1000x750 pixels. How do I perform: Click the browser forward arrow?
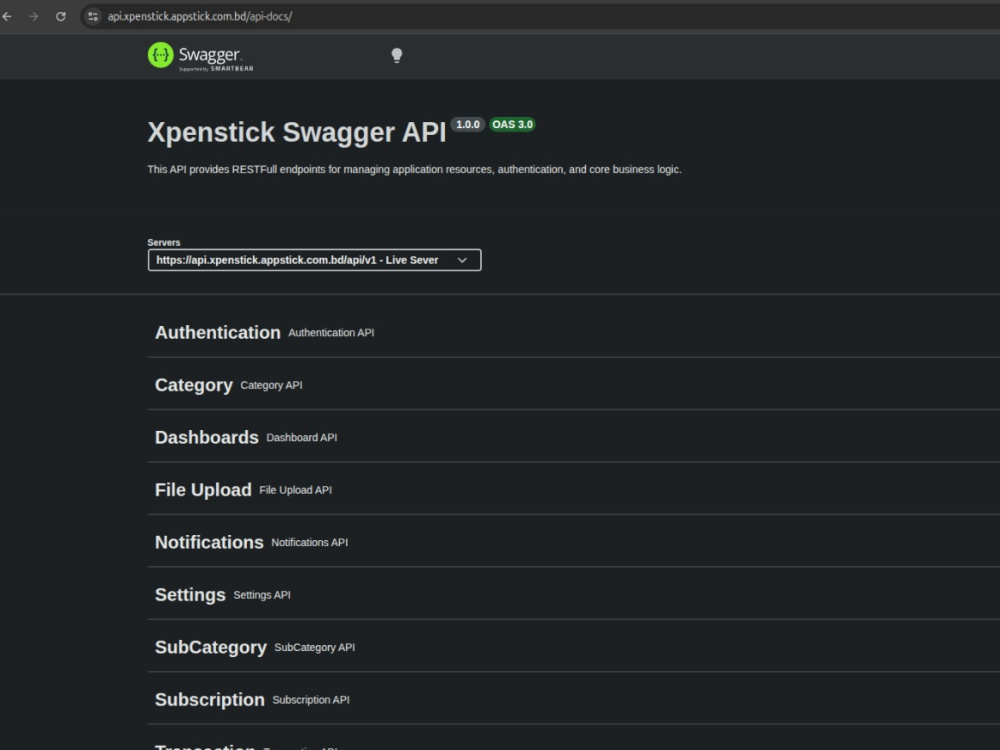point(34,17)
